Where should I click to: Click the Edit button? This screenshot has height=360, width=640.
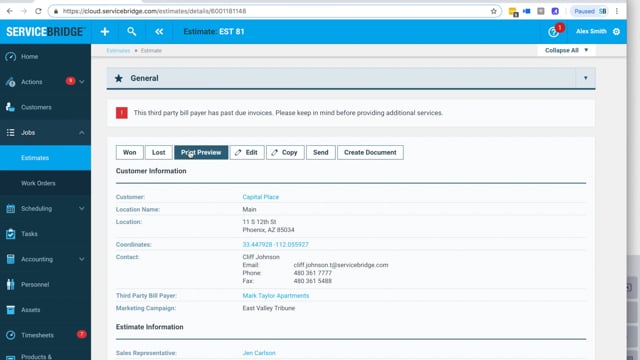(247, 152)
